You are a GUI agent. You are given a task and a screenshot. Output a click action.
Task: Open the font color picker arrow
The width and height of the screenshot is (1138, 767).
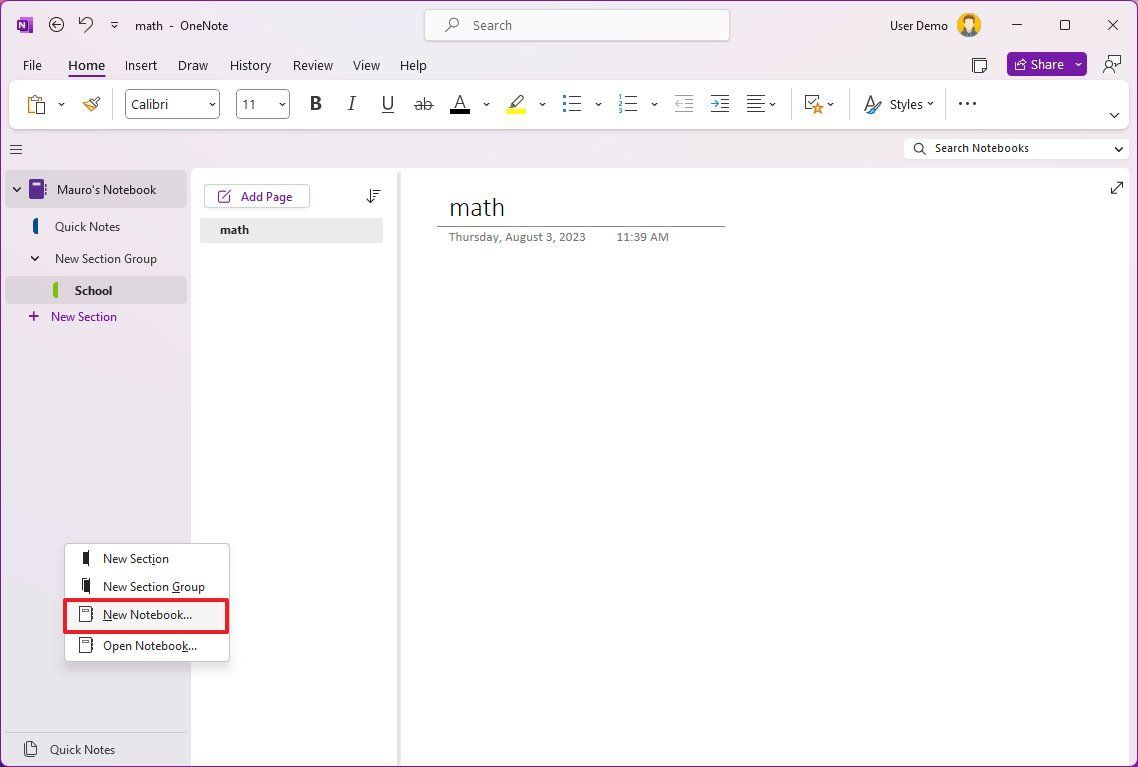tap(487, 103)
